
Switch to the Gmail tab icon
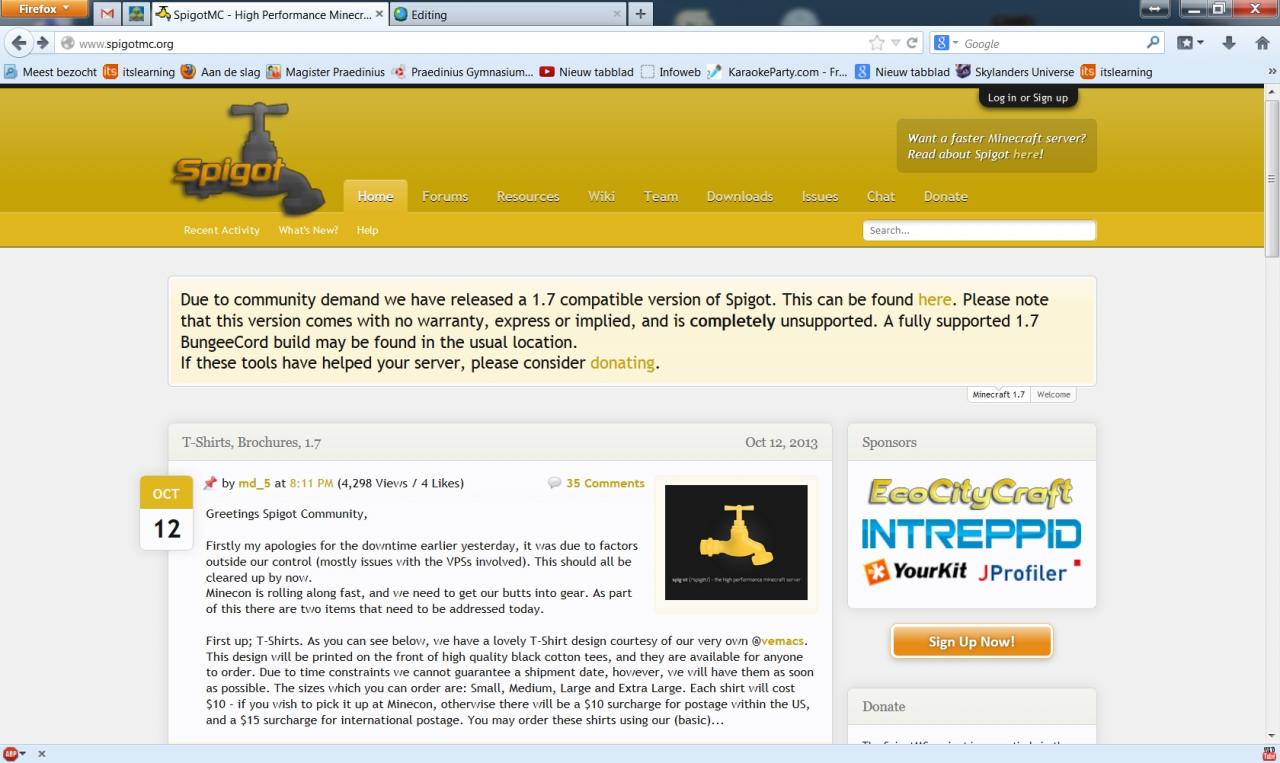click(x=106, y=14)
